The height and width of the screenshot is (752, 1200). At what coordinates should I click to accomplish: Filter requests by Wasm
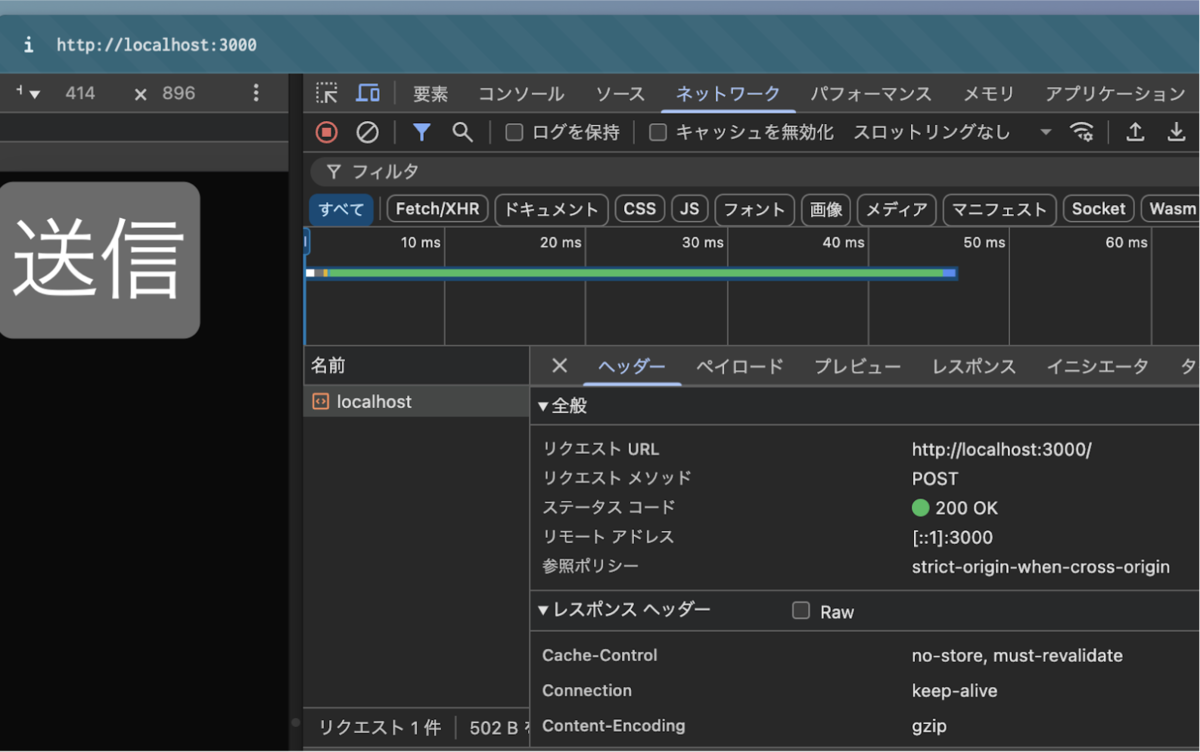(1171, 209)
